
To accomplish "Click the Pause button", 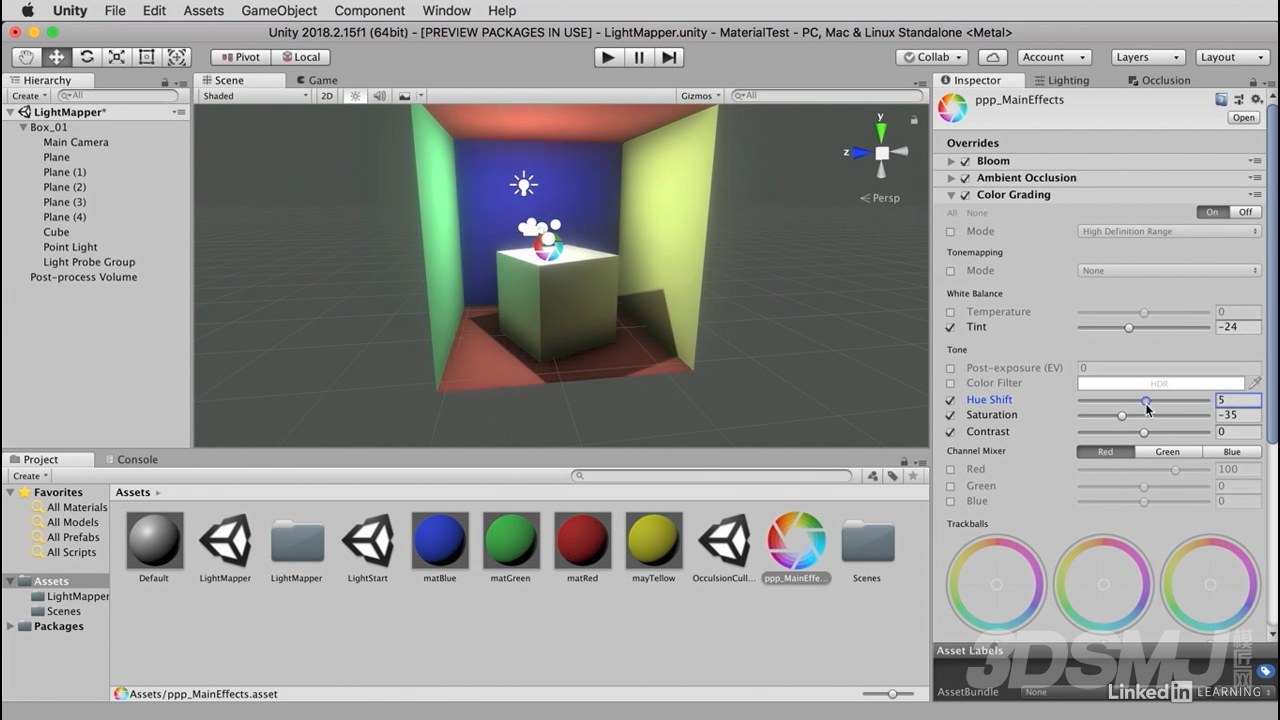I will pos(639,57).
